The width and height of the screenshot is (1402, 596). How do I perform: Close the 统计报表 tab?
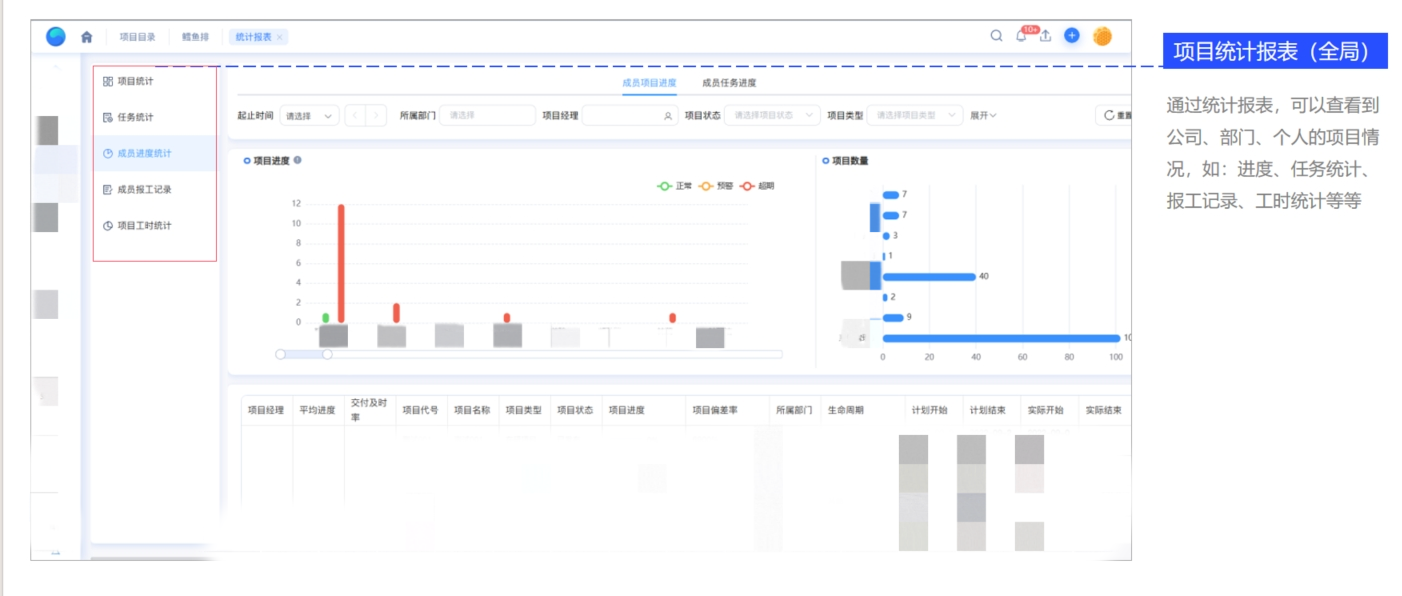(x=280, y=37)
